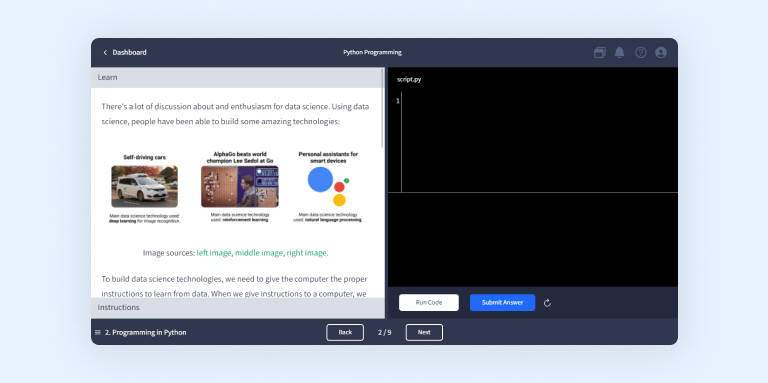Click the black output console area
The width and height of the screenshot is (768, 383).
[533, 239]
